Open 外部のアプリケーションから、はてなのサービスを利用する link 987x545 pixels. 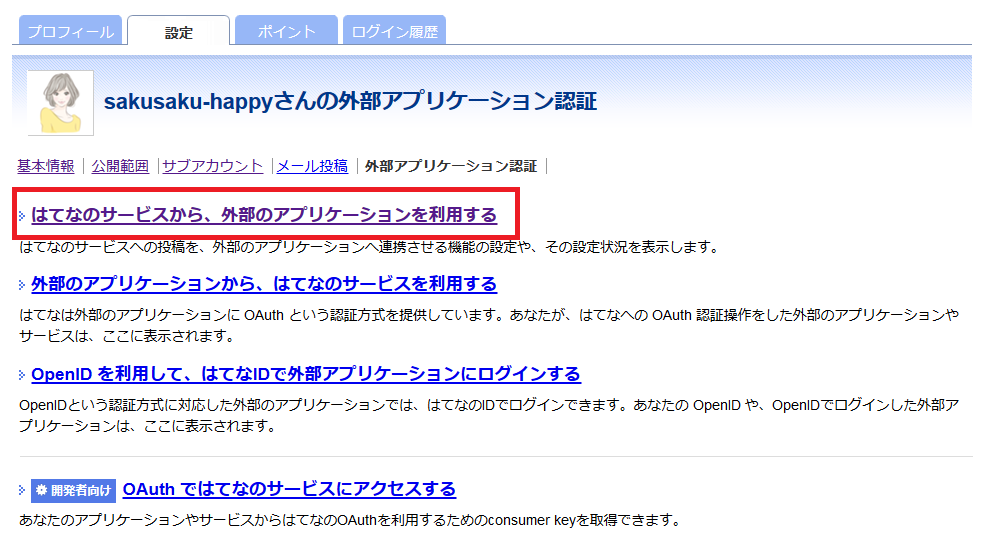[x=264, y=284]
